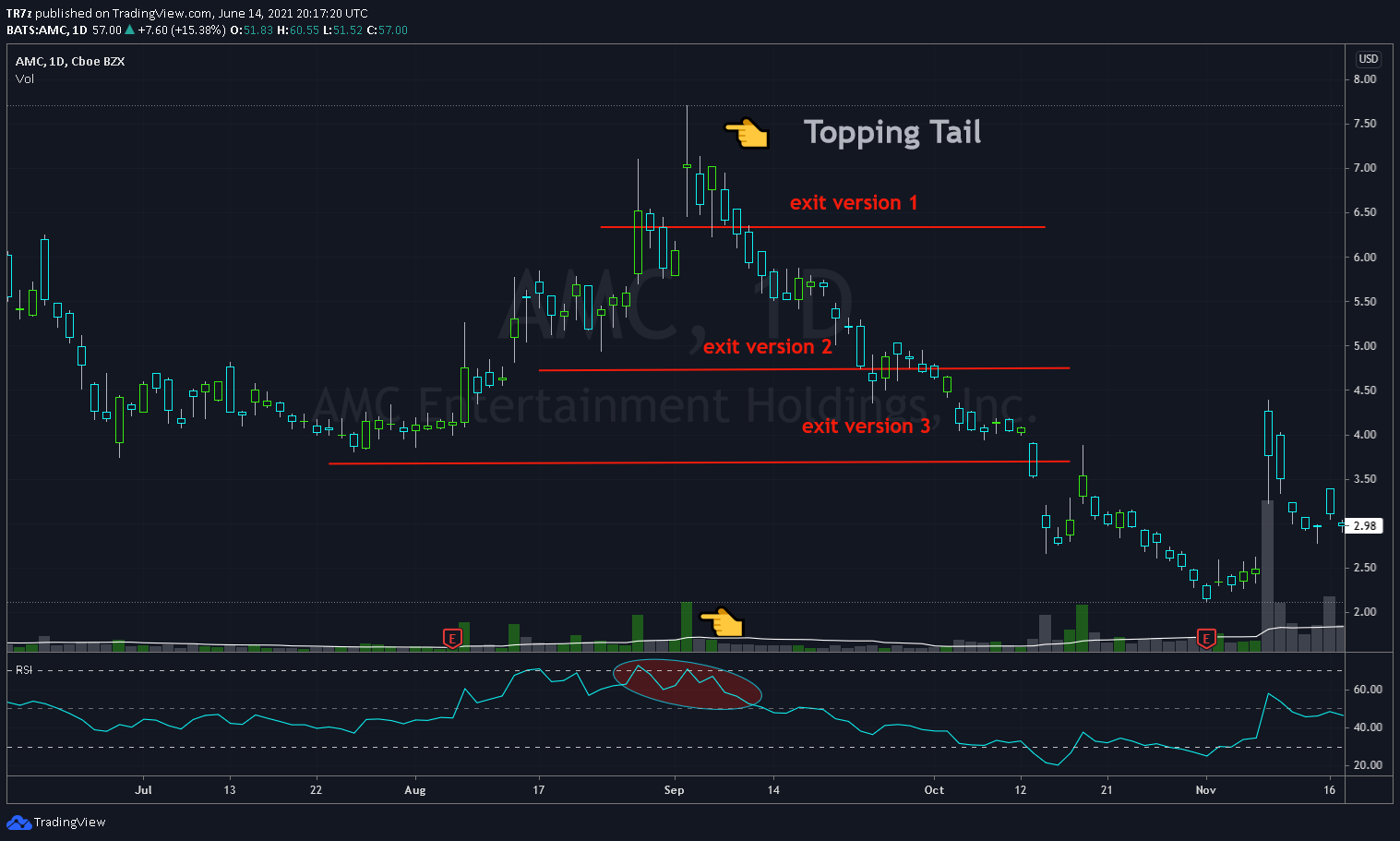This screenshot has width=1400, height=841.
Task: Select the "exit version 3" label
Action: coord(866,427)
